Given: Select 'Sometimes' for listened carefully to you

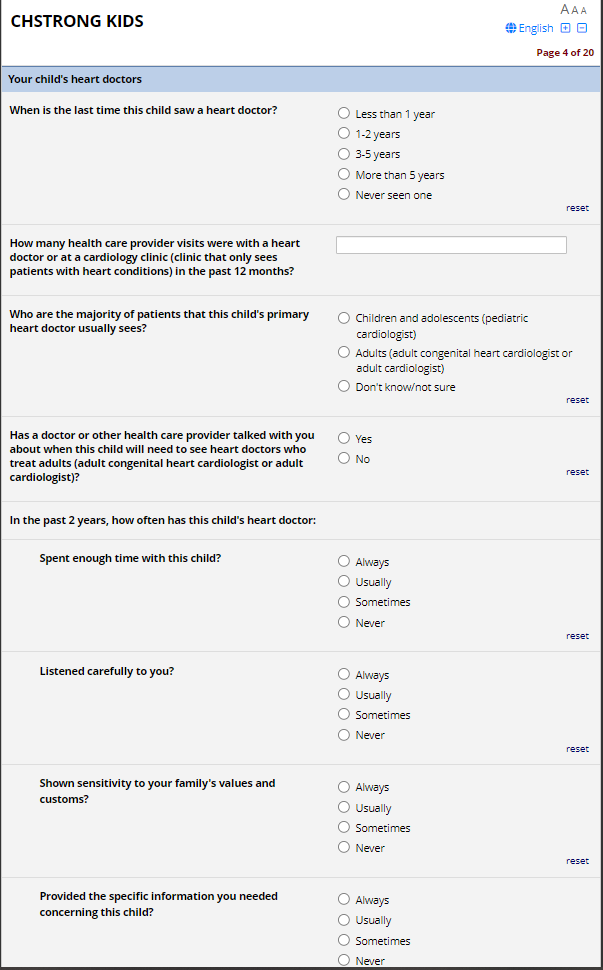Looking at the screenshot, I should coord(344,715).
